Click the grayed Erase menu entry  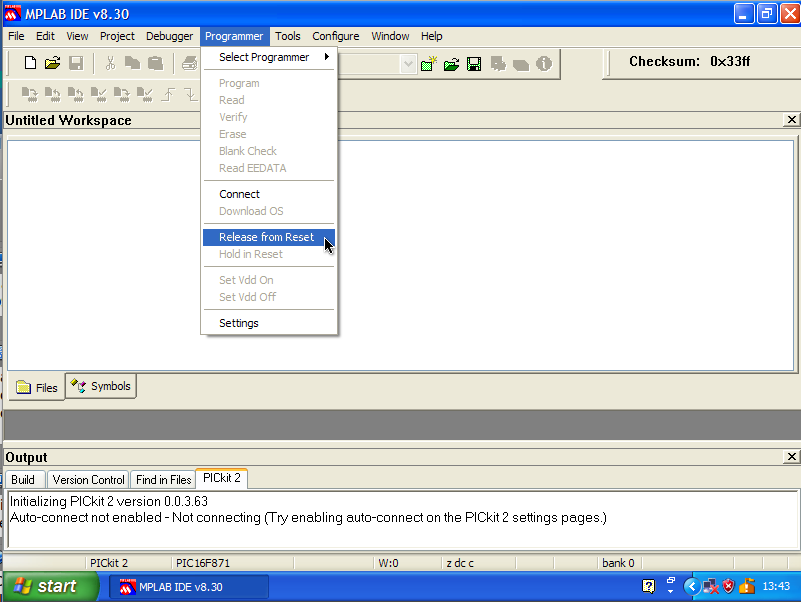[269, 134]
